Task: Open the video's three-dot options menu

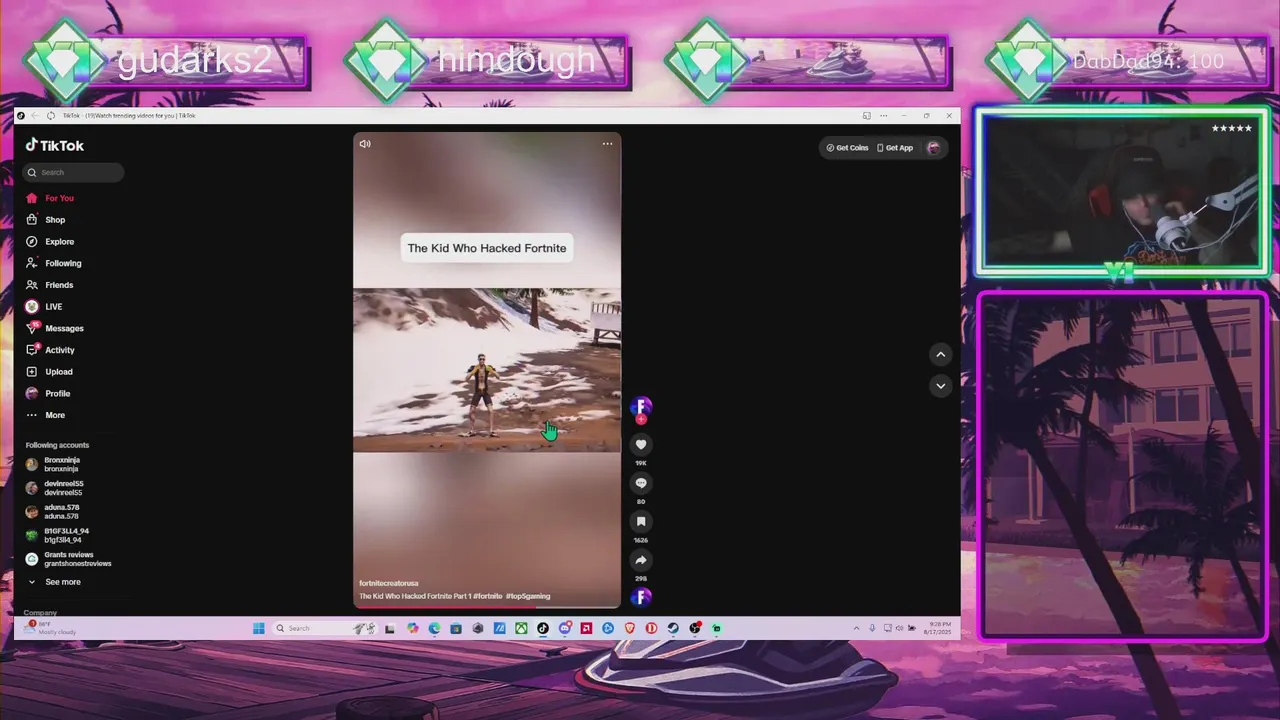Action: 607,144
